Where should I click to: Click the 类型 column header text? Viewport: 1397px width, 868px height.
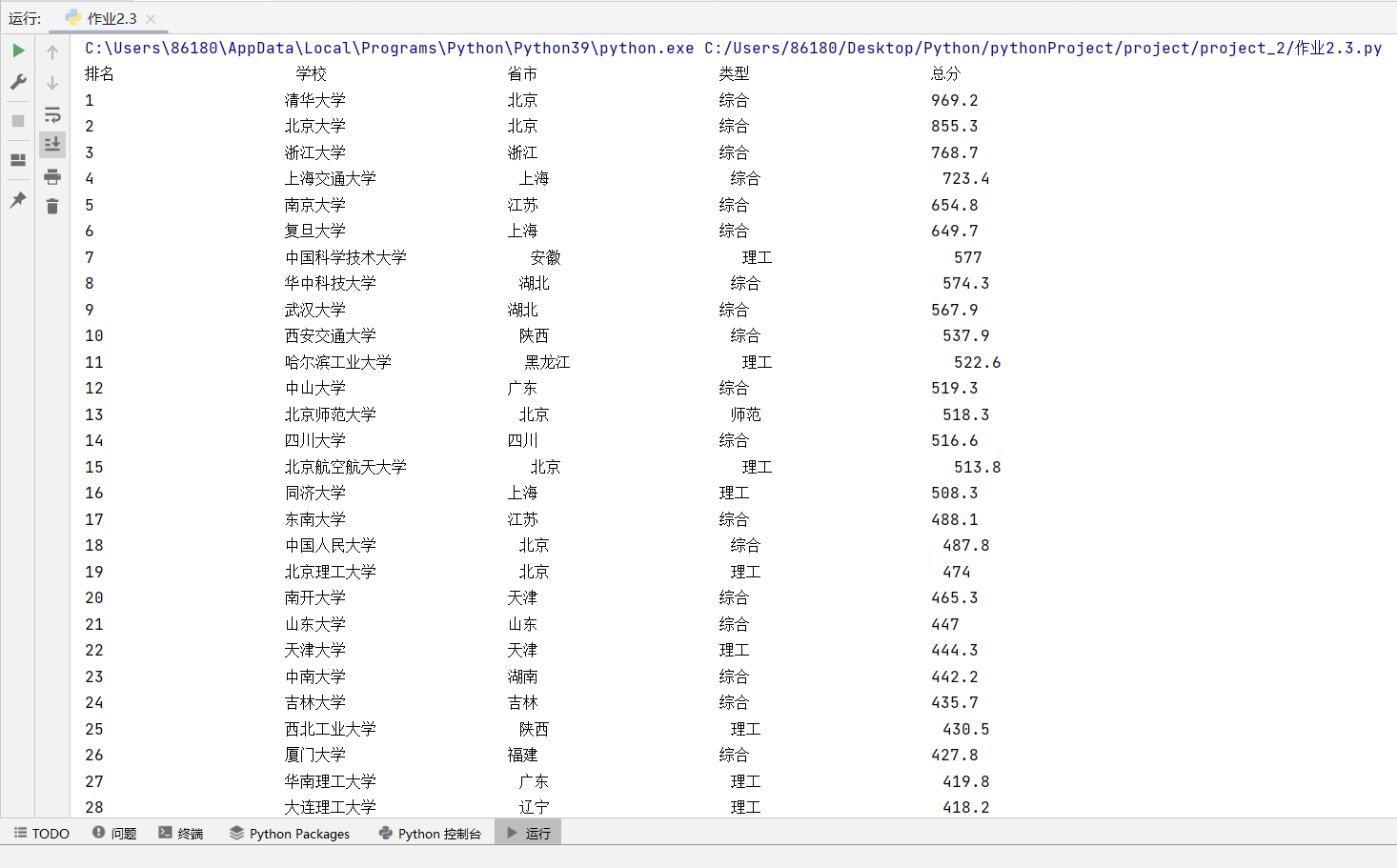(734, 73)
